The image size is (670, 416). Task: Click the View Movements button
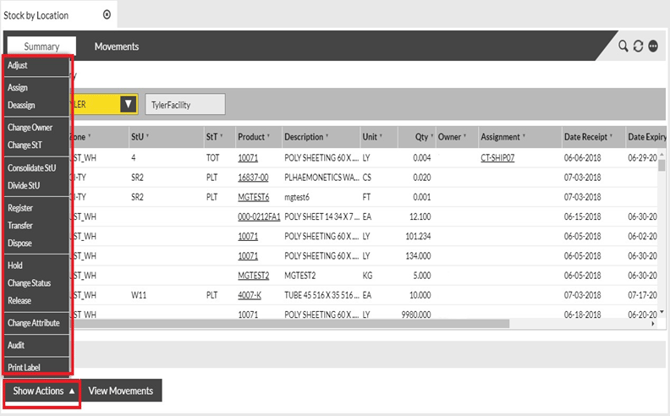(x=120, y=391)
